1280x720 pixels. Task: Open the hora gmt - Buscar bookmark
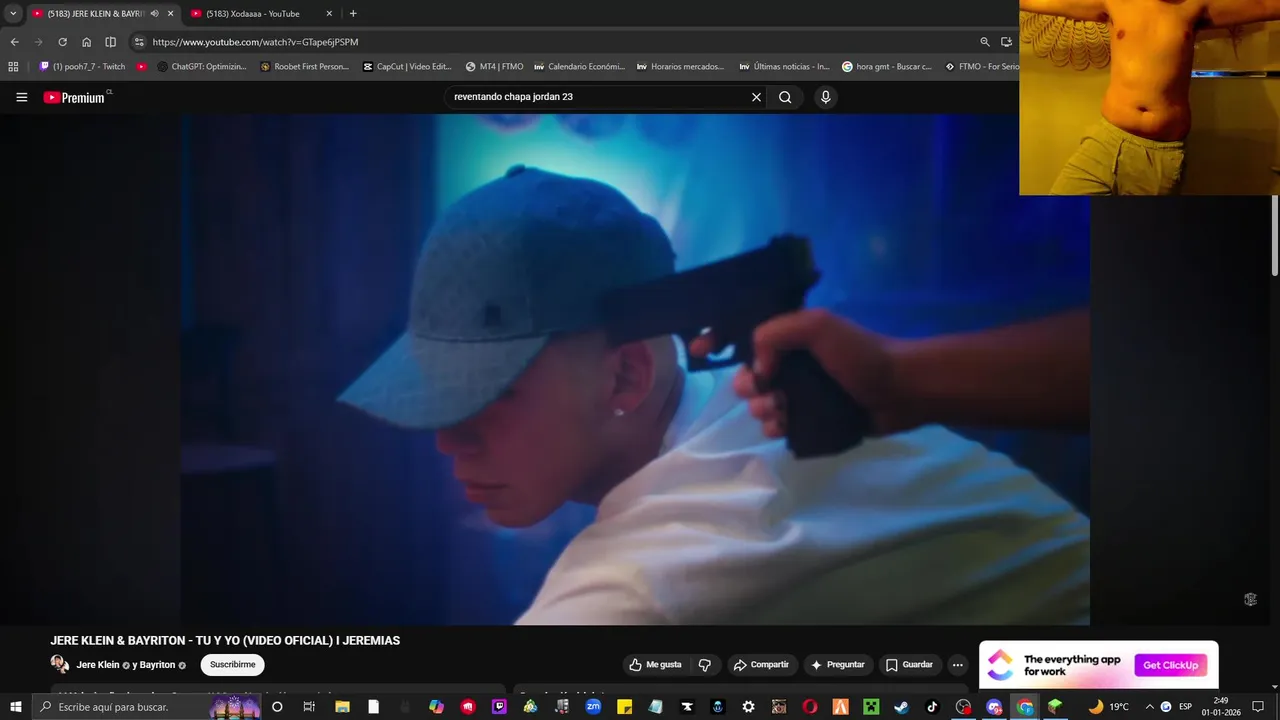pyautogui.click(x=886, y=67)
